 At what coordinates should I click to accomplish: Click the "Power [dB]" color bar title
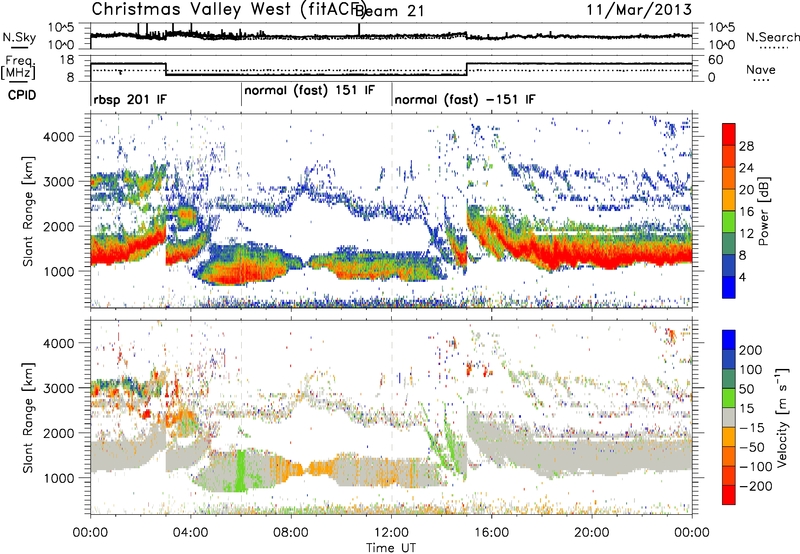(764, 211)
